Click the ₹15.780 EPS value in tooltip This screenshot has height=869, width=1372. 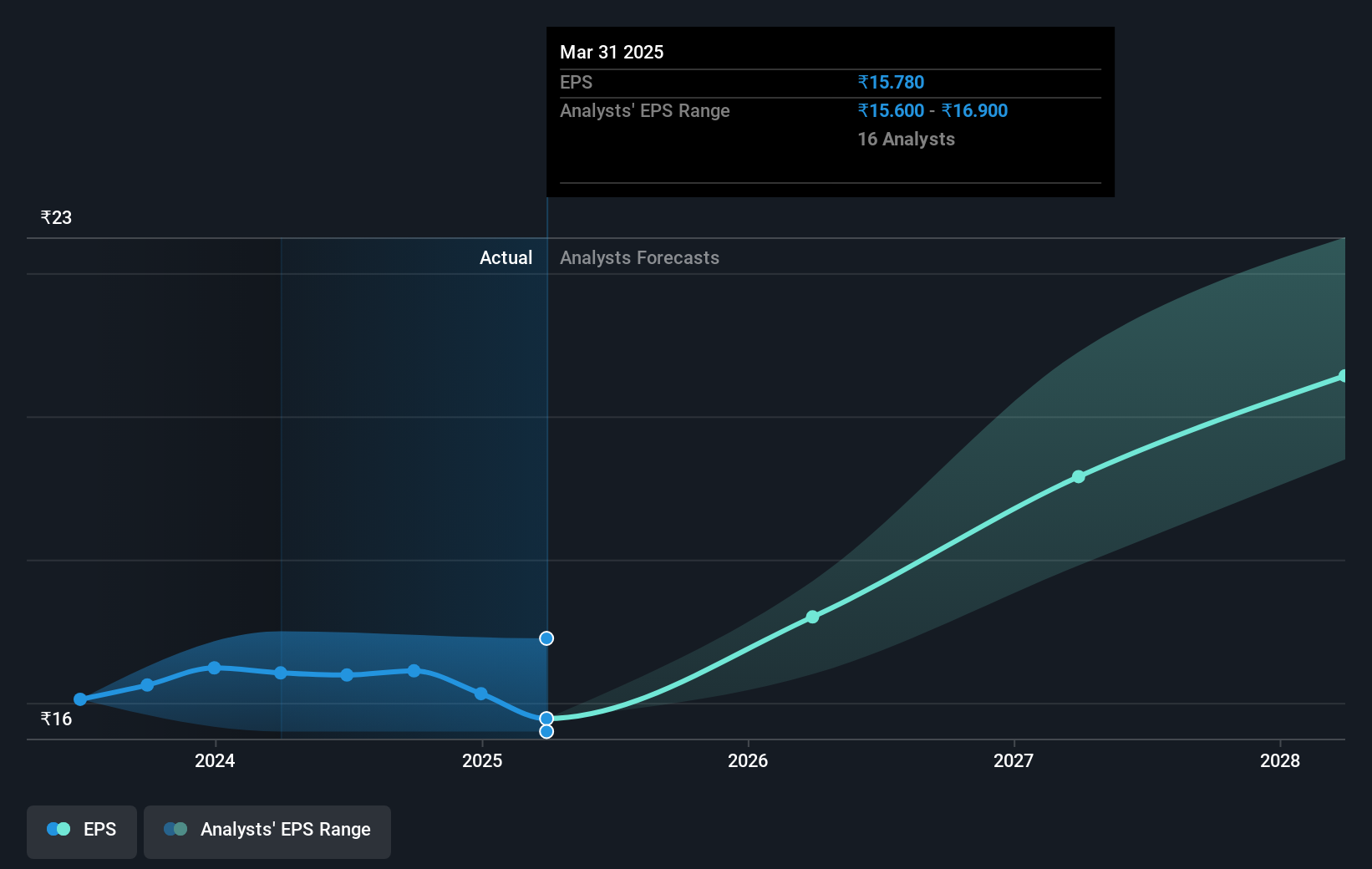[891, 83]
